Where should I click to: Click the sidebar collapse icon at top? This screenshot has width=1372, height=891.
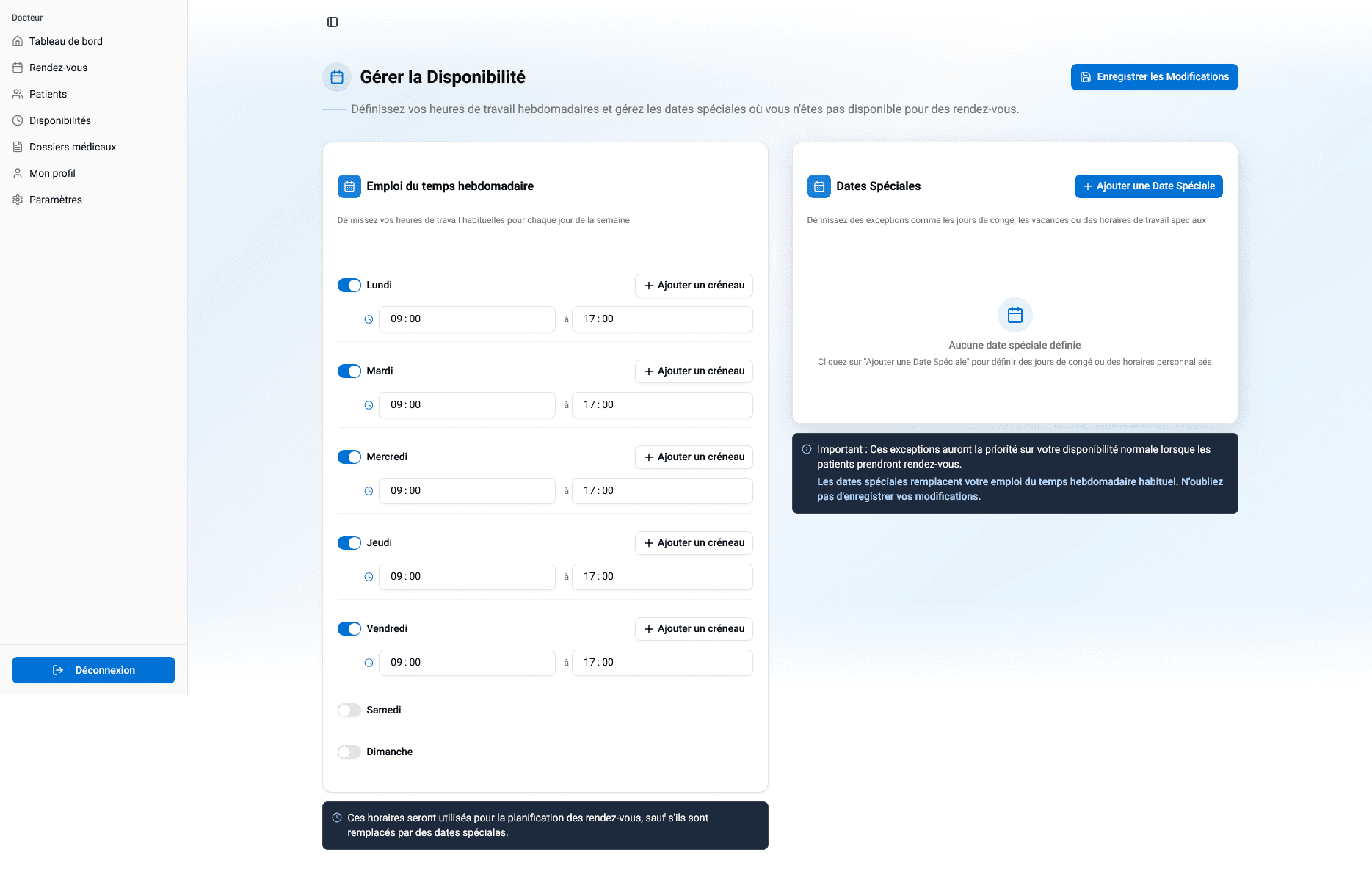[333, 22]
